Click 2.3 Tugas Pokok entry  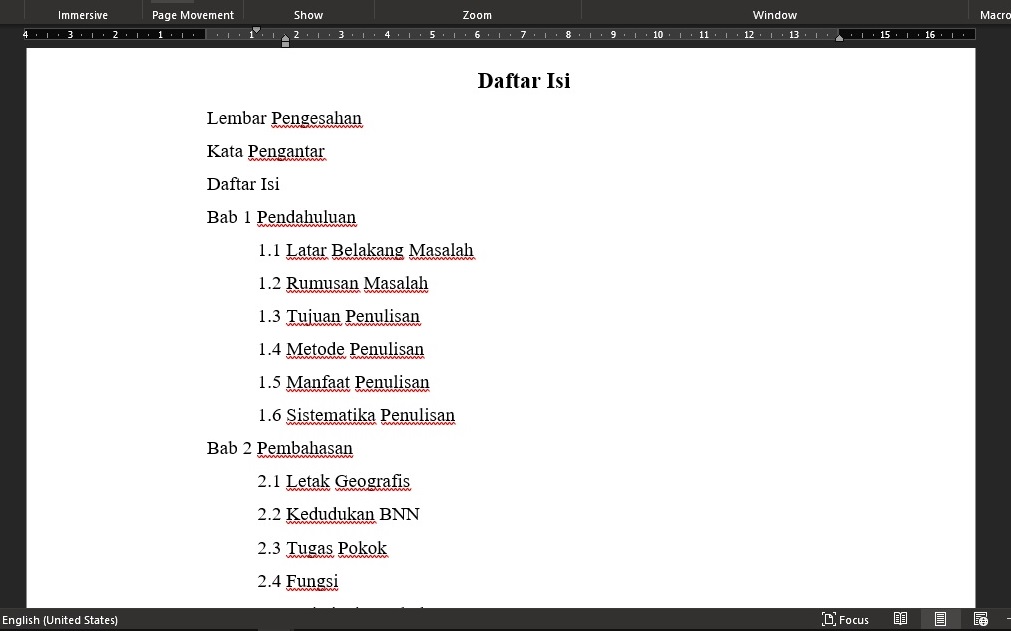[x=322, y=548]
